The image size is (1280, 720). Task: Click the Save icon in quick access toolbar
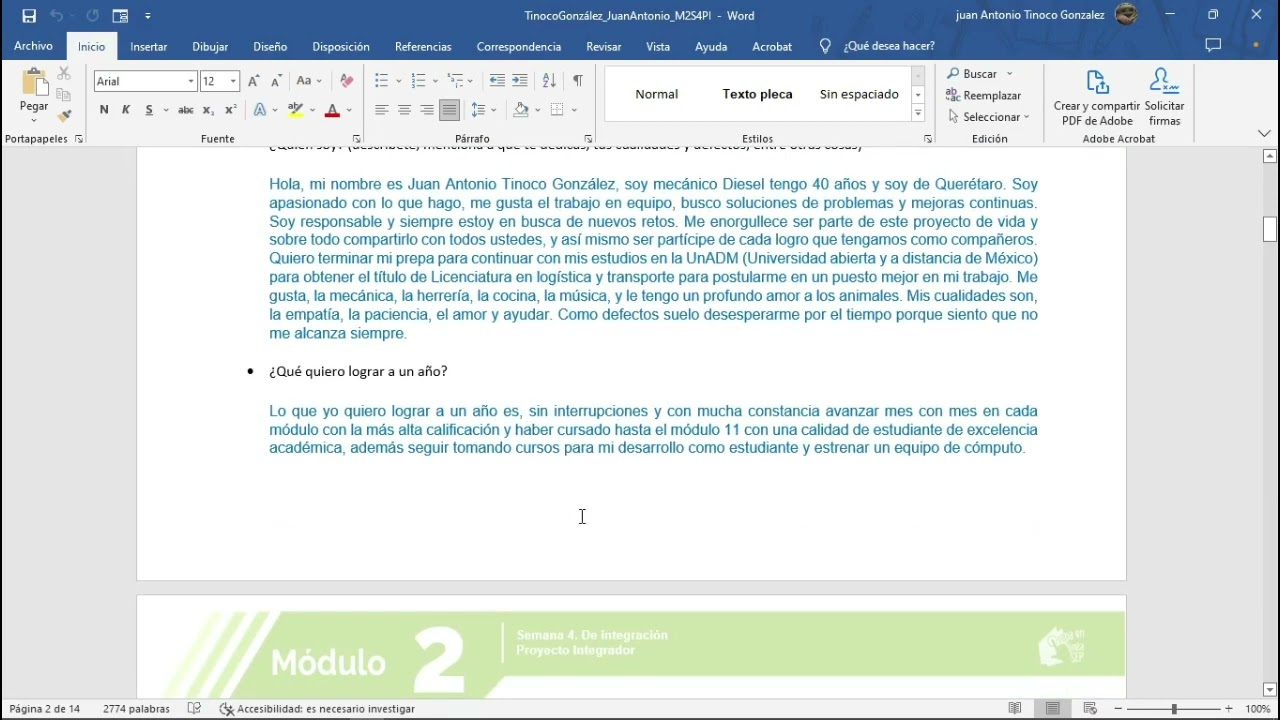[x=29, y=15]
